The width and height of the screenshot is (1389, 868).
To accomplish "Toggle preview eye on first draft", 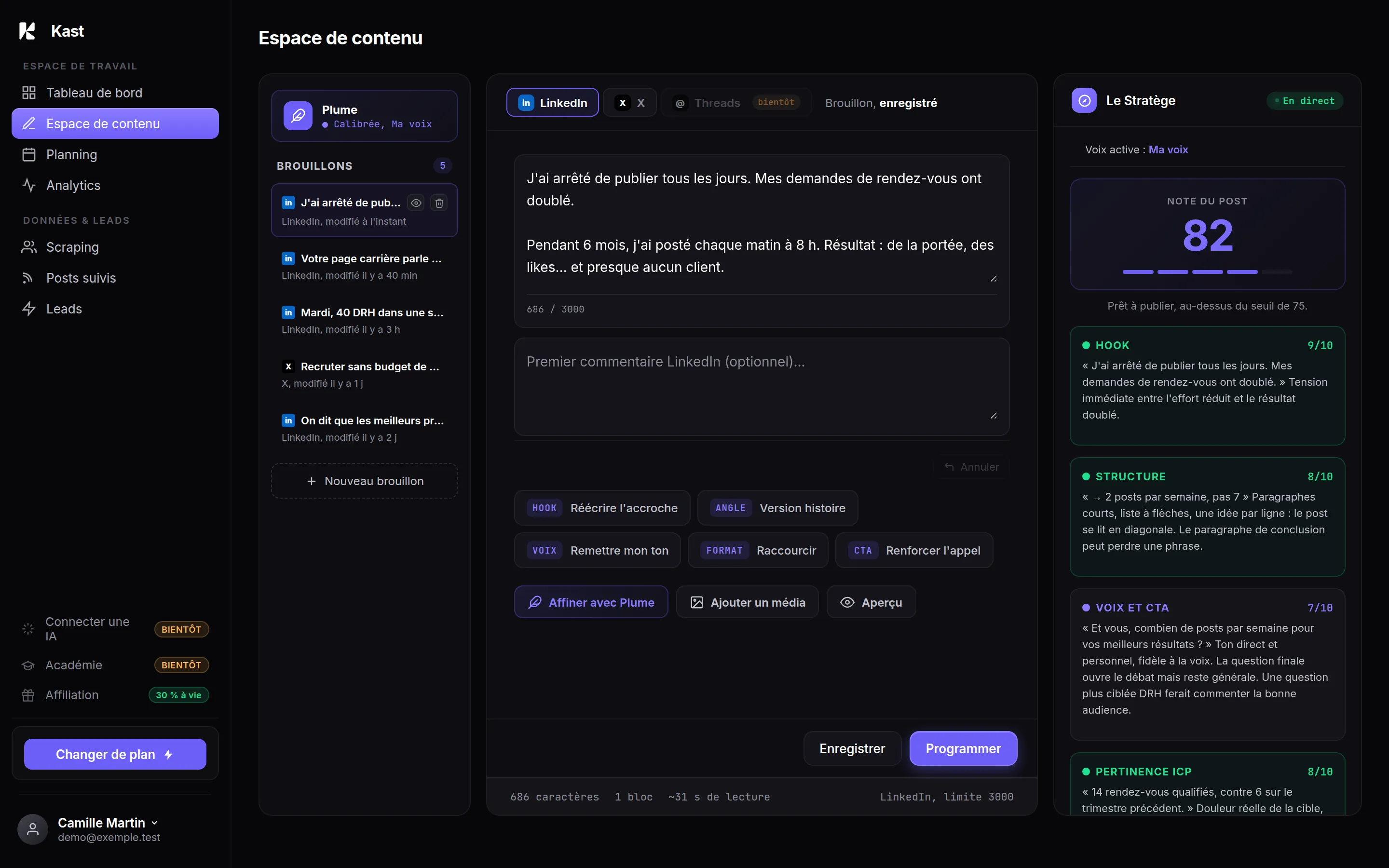I will [416, 203].
